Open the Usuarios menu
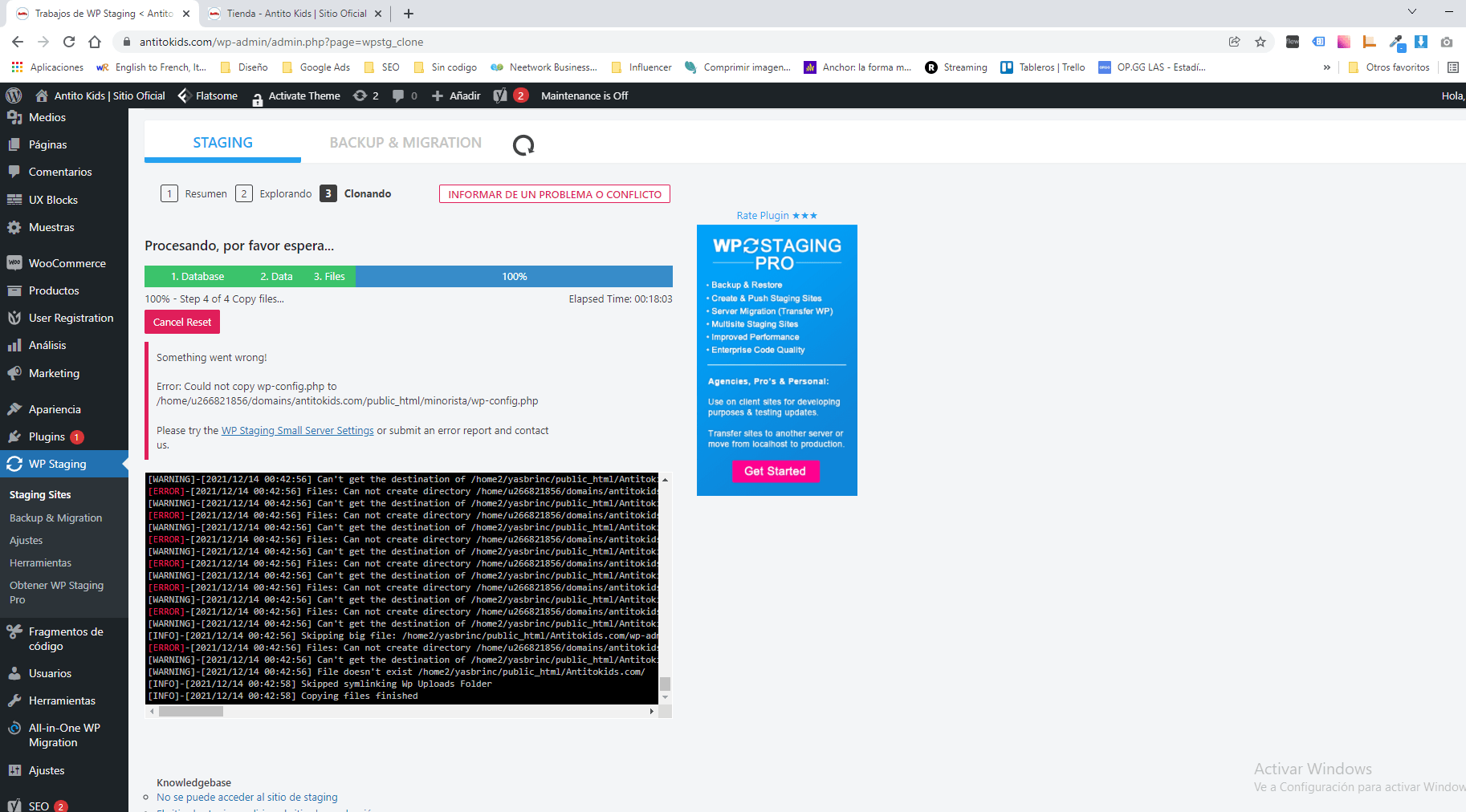Image resolution: width=1466 pixels, height=812 pixels. coord(50,673)
